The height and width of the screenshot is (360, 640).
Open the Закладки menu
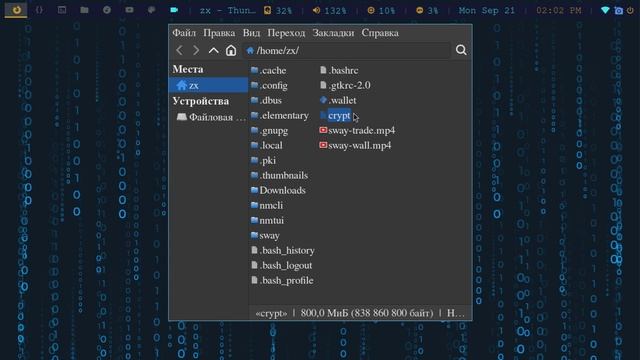coord(333,33)
